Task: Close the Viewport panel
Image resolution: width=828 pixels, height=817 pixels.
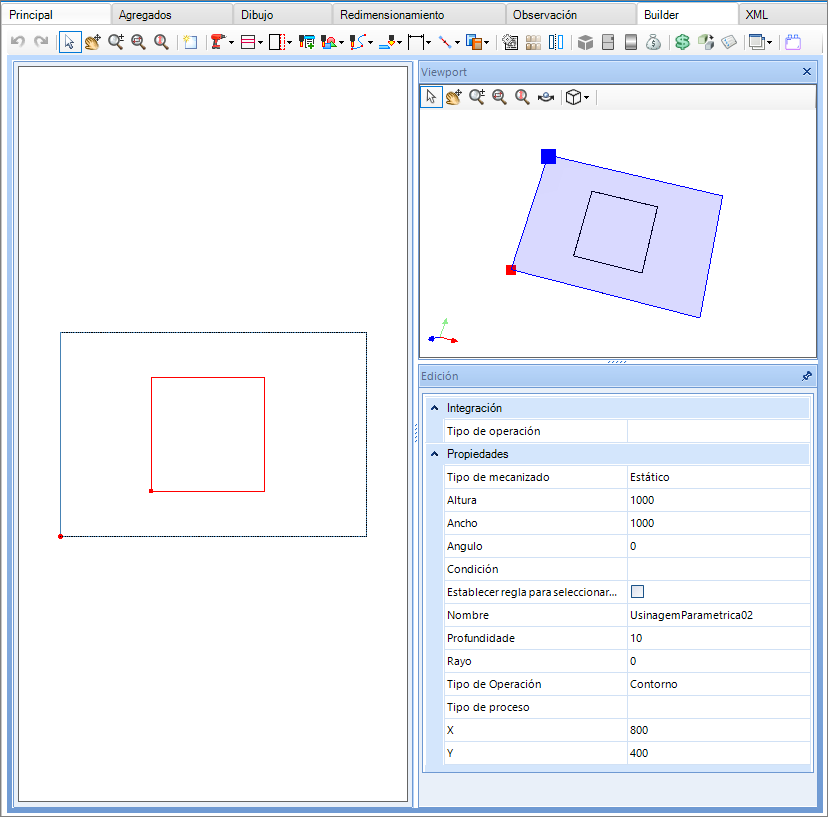Action: pyautogui.click(x=806, y=71)
